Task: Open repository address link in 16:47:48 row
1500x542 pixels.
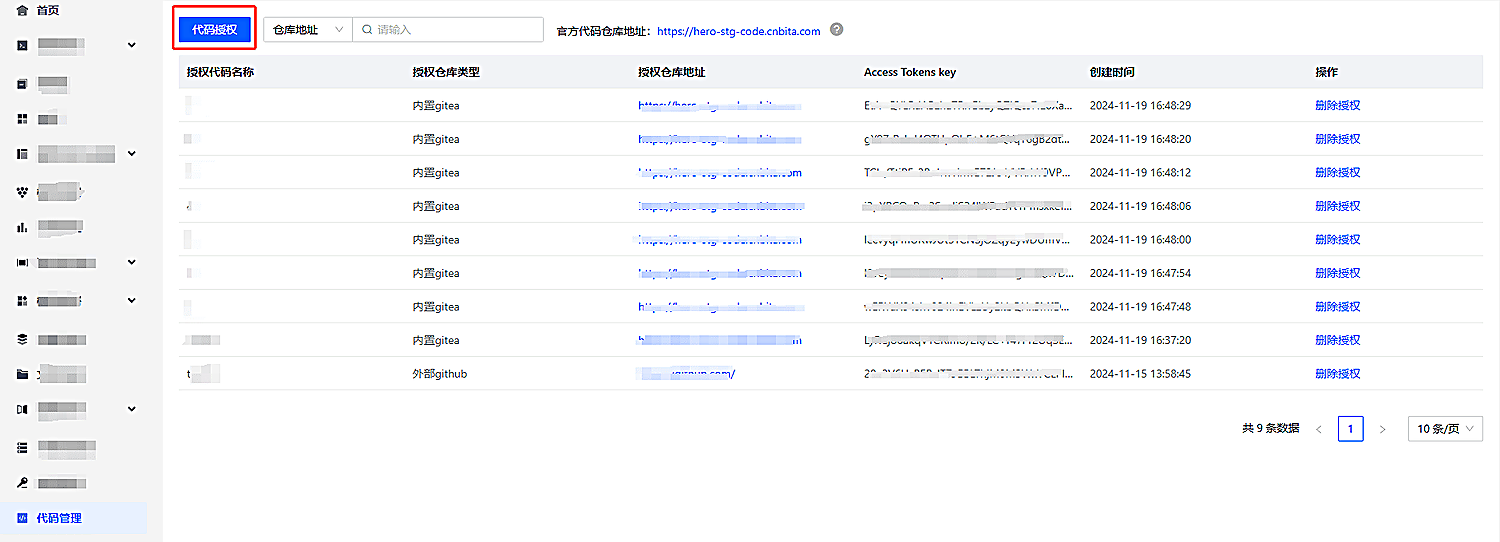Action: (720, 307)
